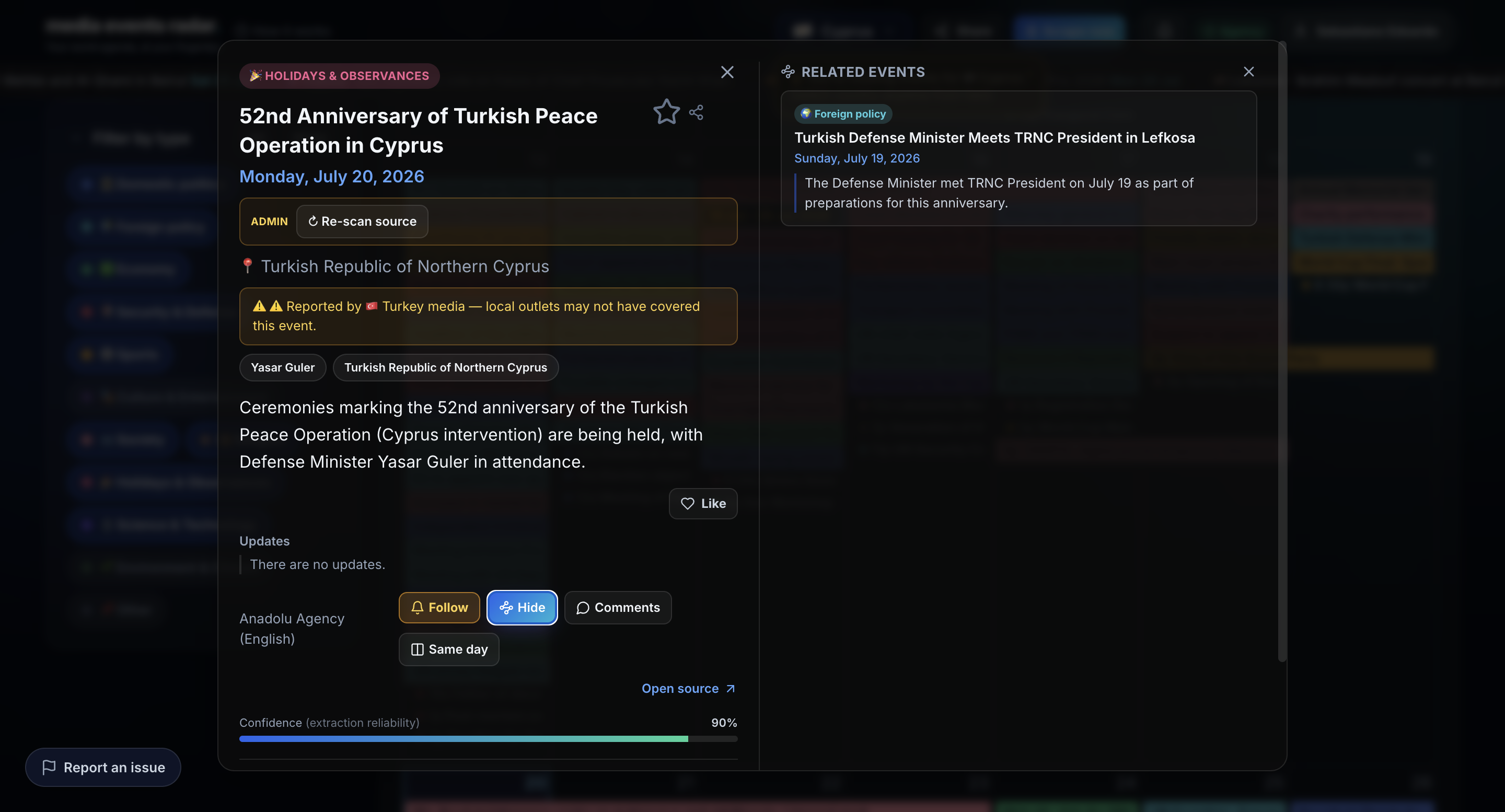Click the date Monday, July 20, 2026
This screenshot has height=812, width=1505.
[x=332, y=177]
